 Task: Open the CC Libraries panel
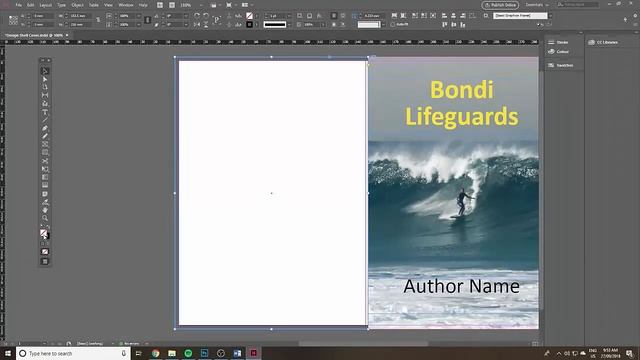click(x=603, y=42)
